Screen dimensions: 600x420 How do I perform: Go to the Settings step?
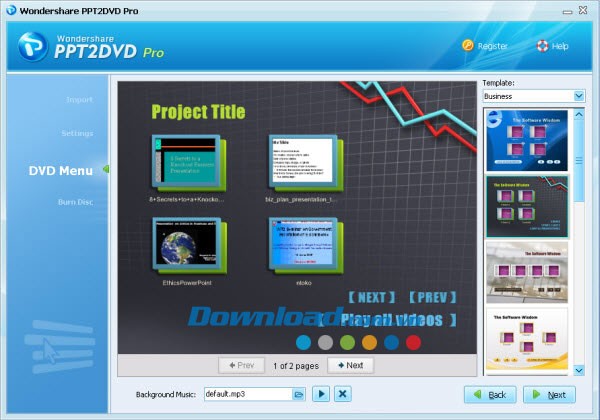click(x=77, y=133)
